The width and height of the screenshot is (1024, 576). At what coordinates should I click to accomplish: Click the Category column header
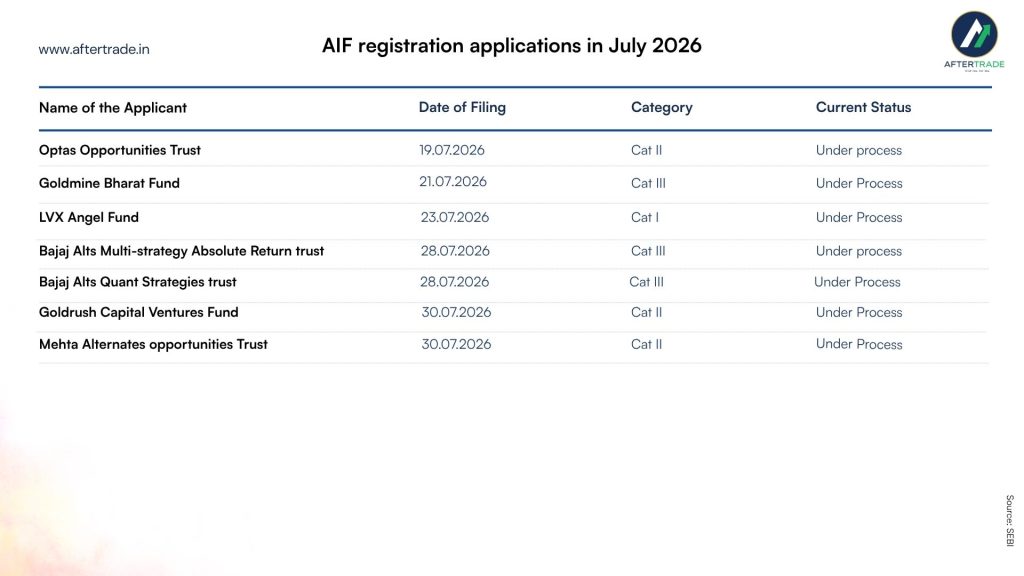[x=662, y=107]
